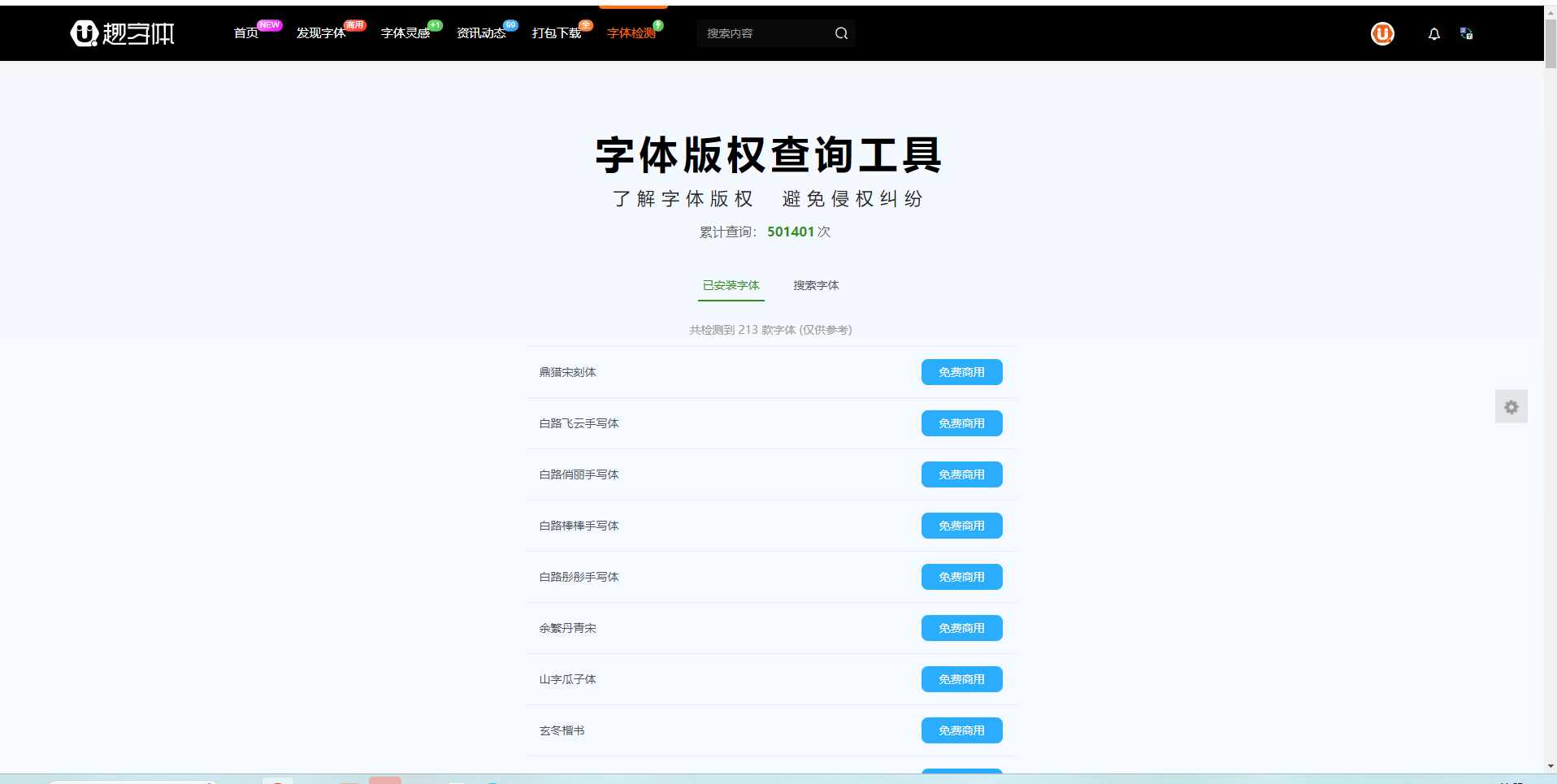Click the 501401 query count
1557x784 pixels.
[791, 232]
